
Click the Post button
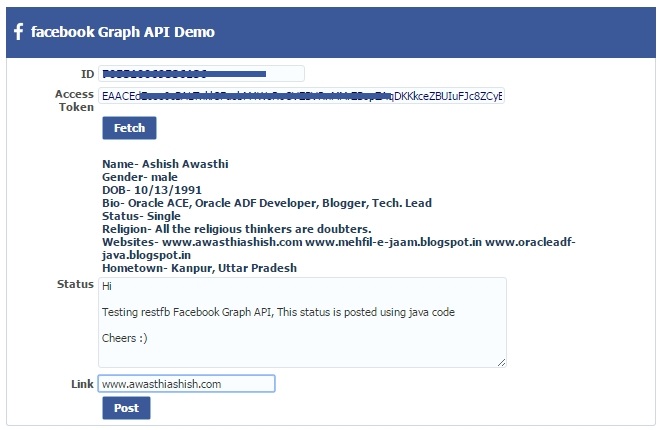[126, 408]
